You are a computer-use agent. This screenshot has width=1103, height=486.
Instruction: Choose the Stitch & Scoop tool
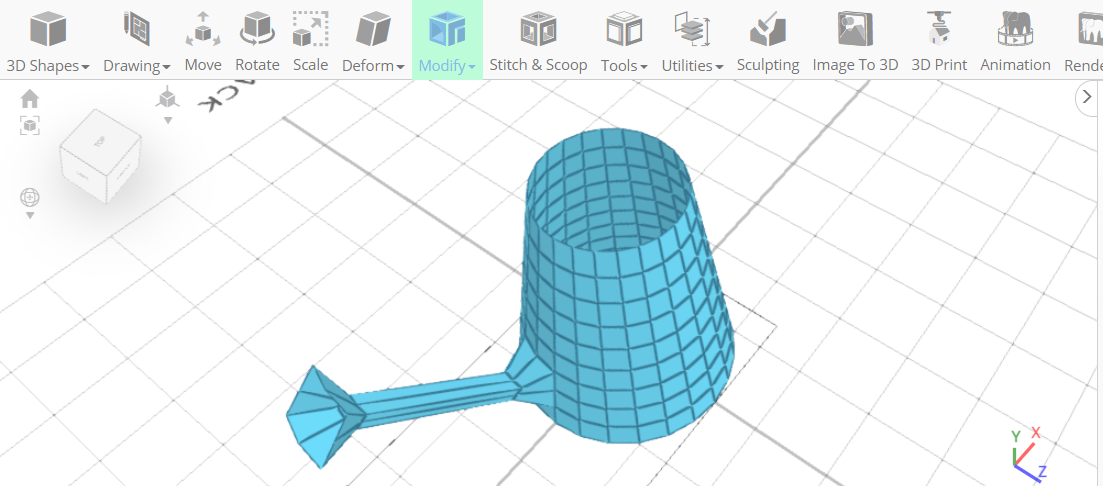(x=538, y=40)
